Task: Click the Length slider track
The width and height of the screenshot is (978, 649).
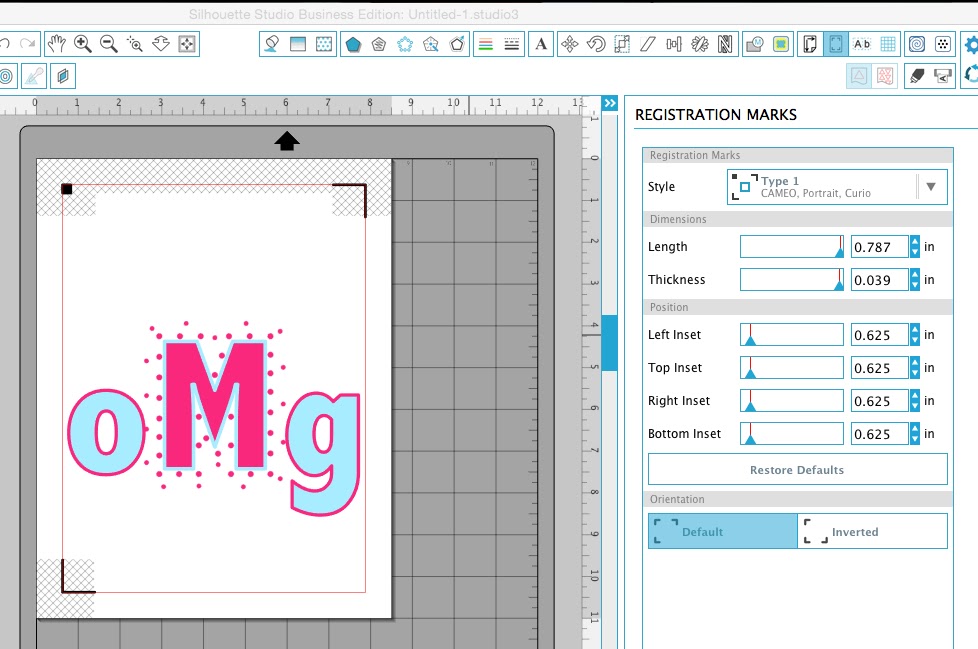Action: (792, 247)
